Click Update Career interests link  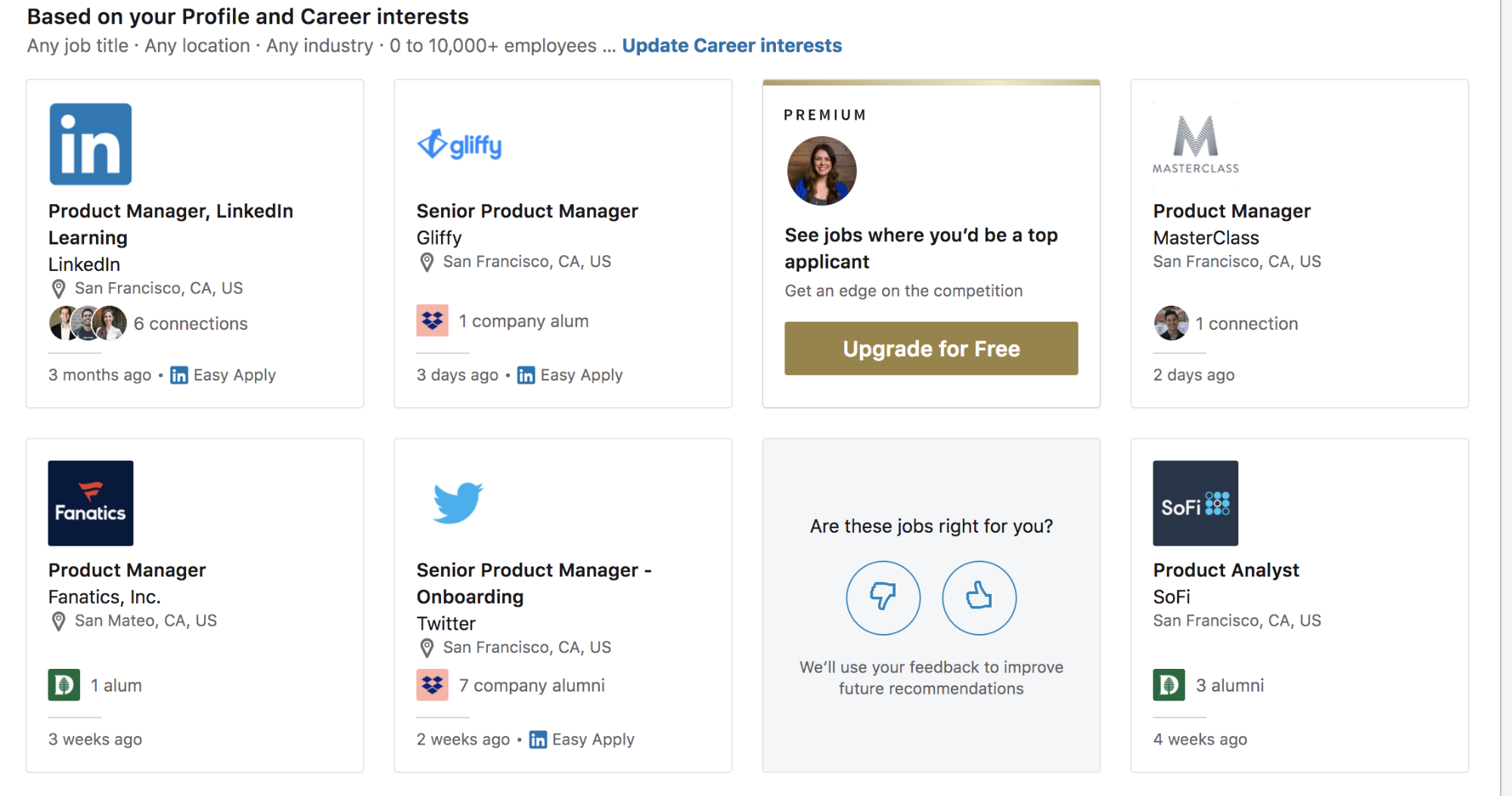731,45
